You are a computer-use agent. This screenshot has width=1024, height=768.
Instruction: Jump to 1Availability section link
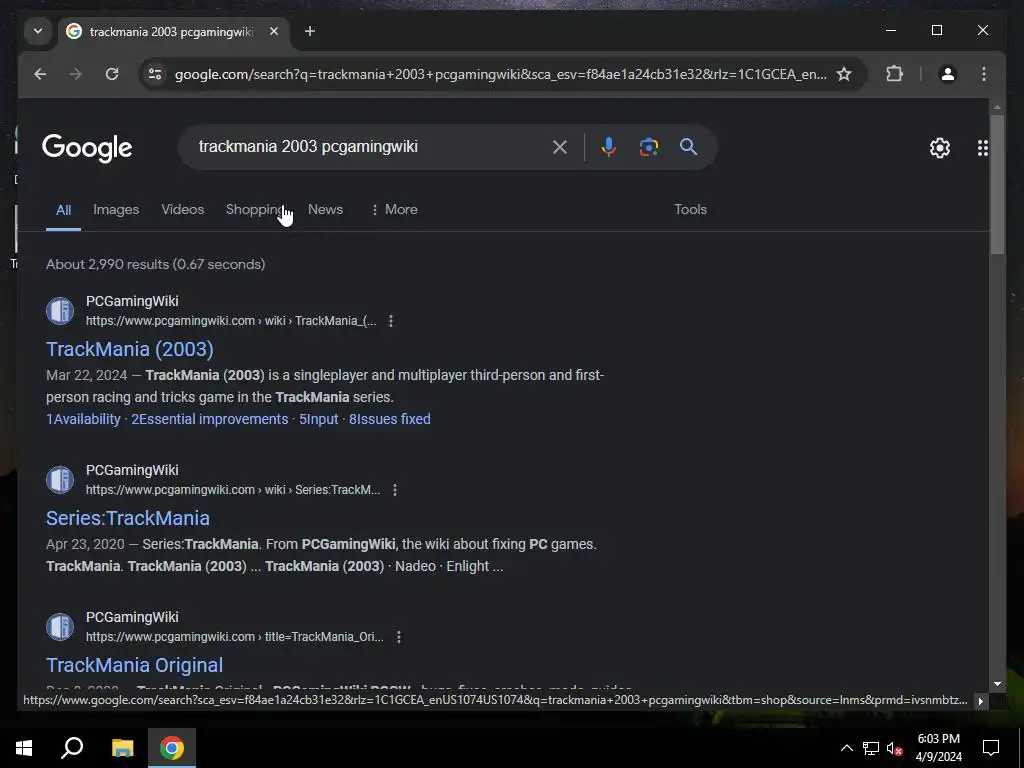[x=84, y=419]
